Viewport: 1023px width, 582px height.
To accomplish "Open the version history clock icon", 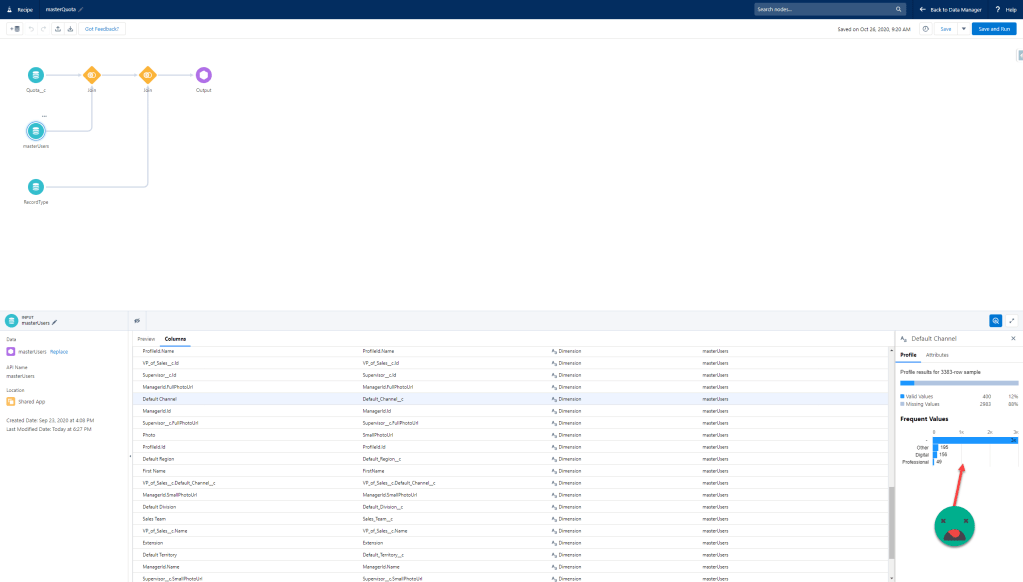I will [x=925, y=29].
